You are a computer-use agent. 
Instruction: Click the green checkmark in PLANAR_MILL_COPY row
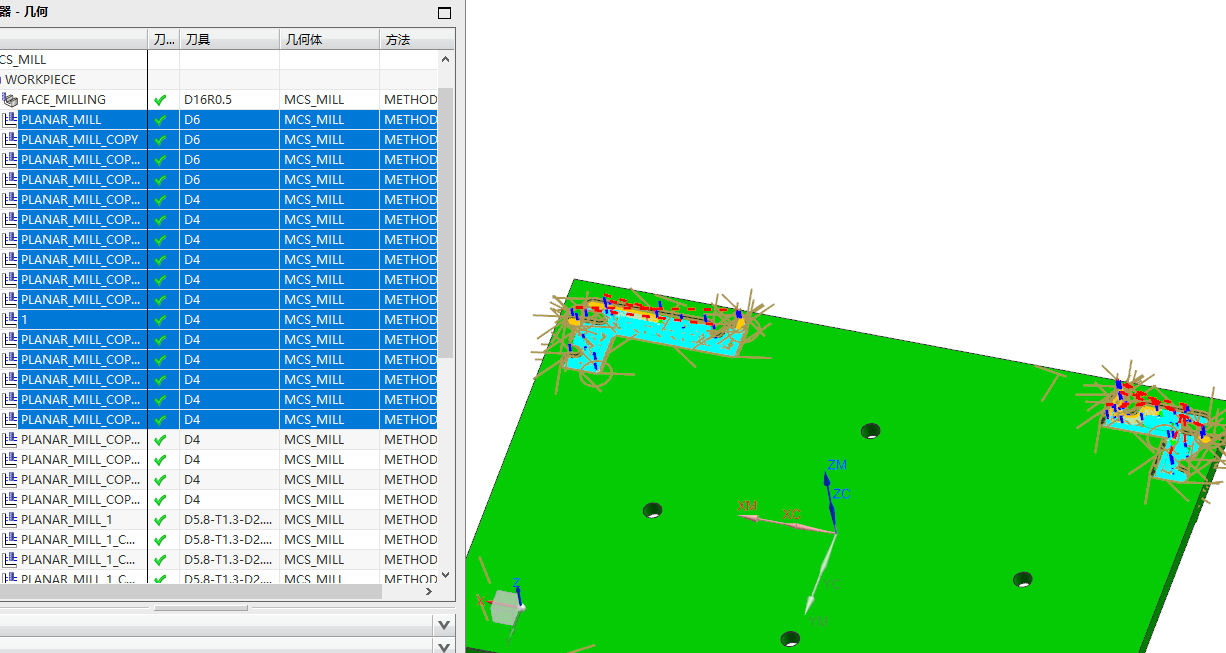[x=160, y=140]
